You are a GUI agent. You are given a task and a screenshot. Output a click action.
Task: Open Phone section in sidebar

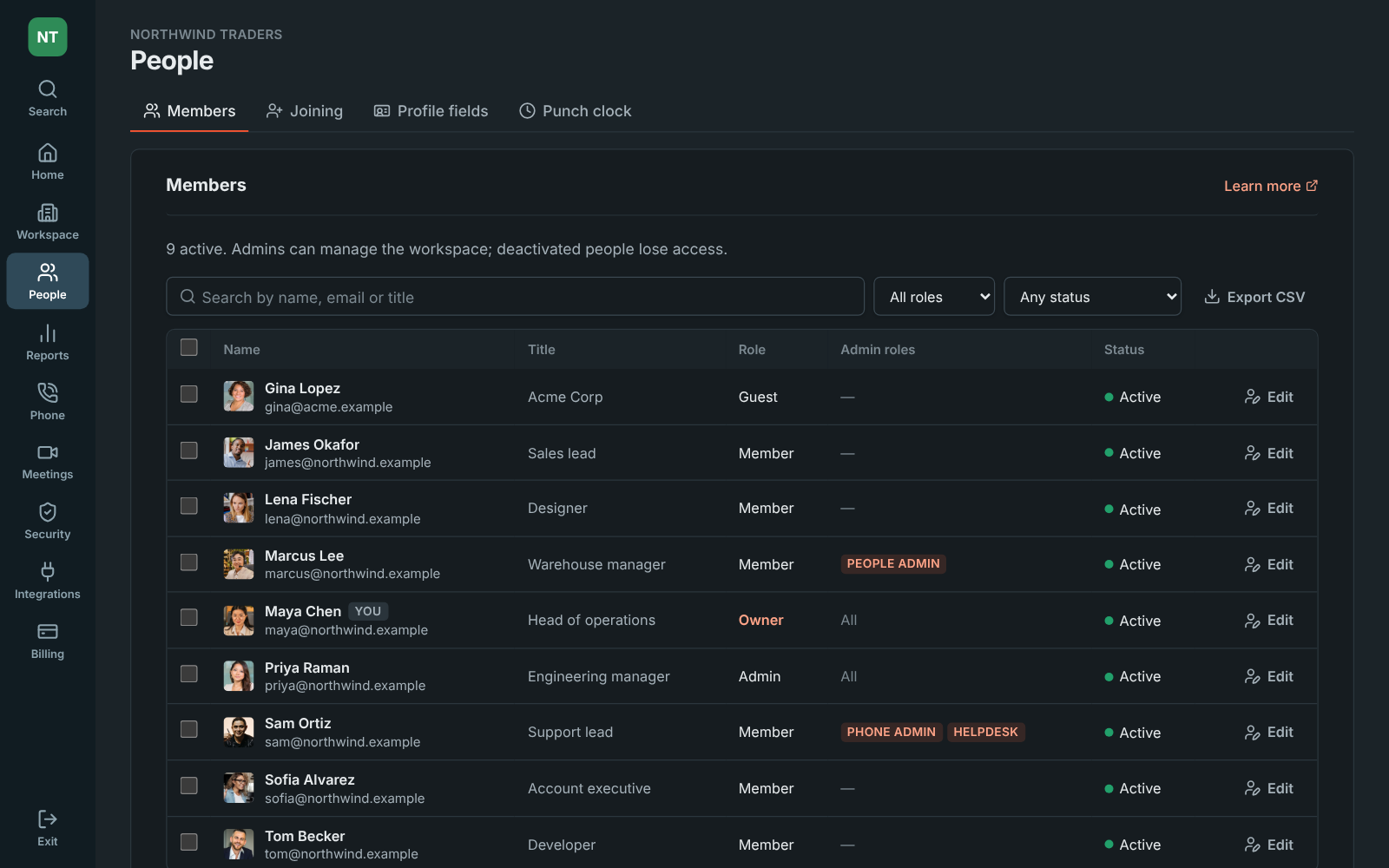coord(48,403)
